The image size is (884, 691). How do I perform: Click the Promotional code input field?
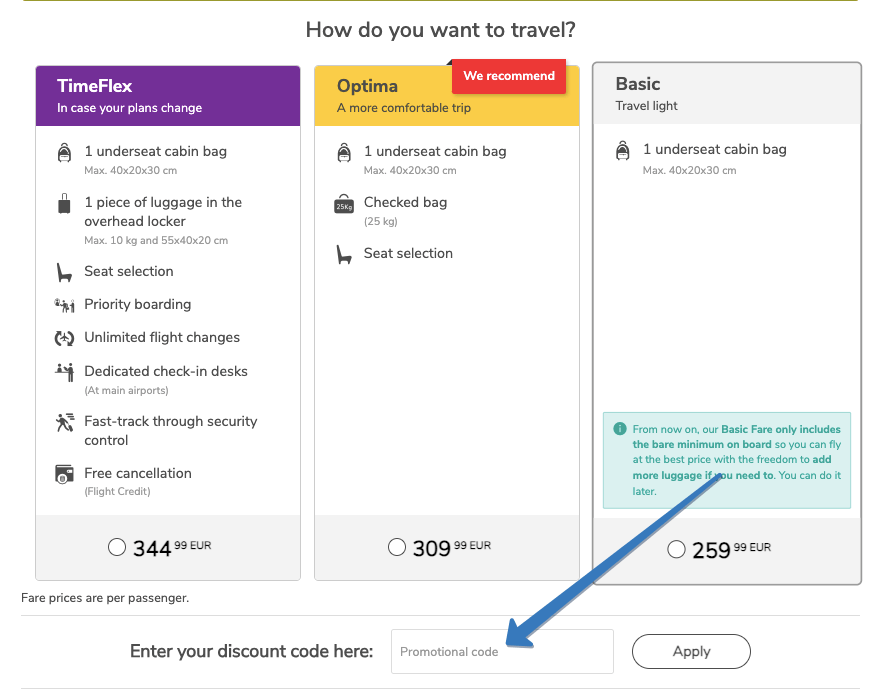tap(502, 651)
